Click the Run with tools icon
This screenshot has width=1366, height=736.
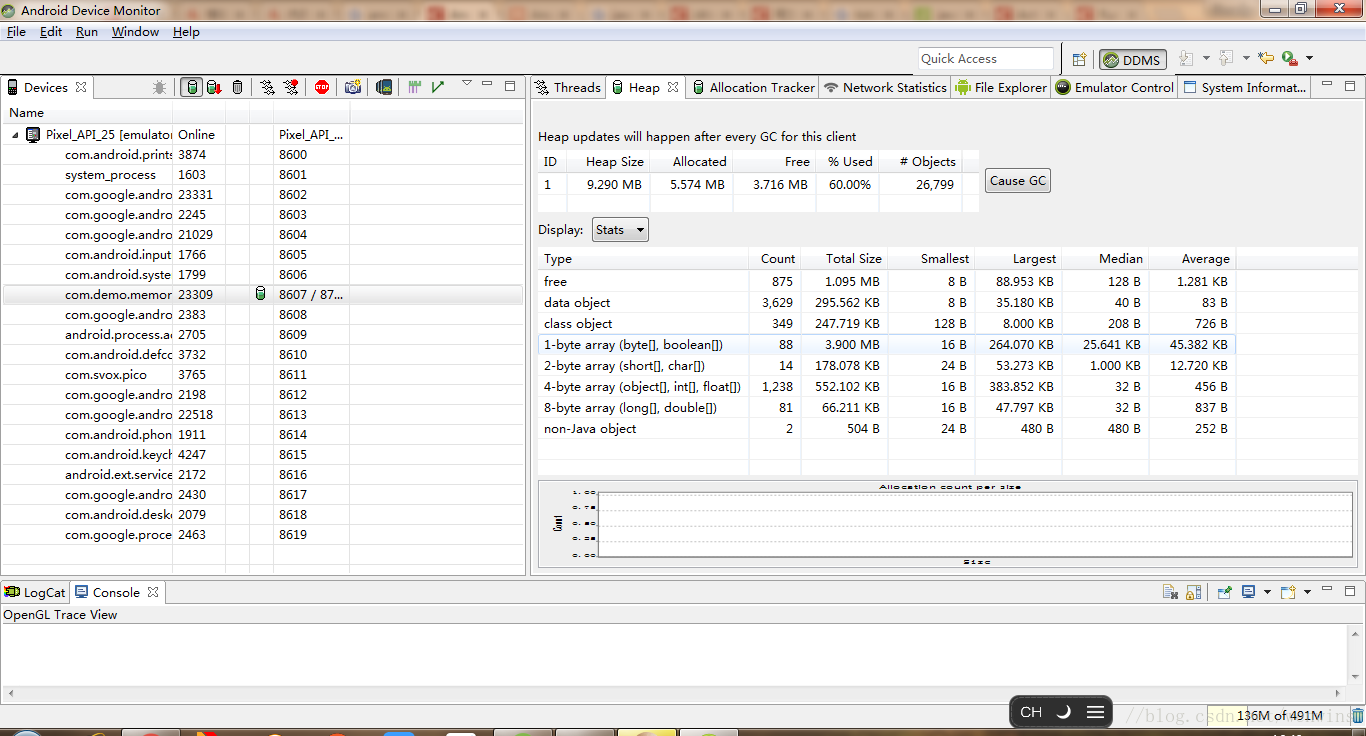(1290, 59)
